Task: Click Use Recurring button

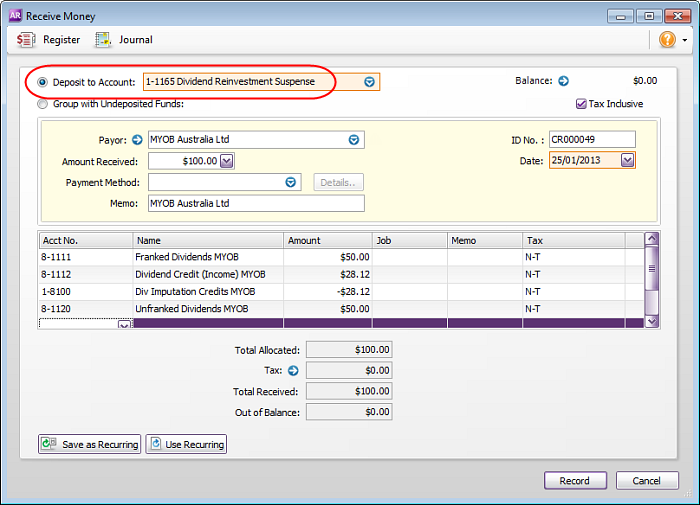Action: click(x=186, y=444)
